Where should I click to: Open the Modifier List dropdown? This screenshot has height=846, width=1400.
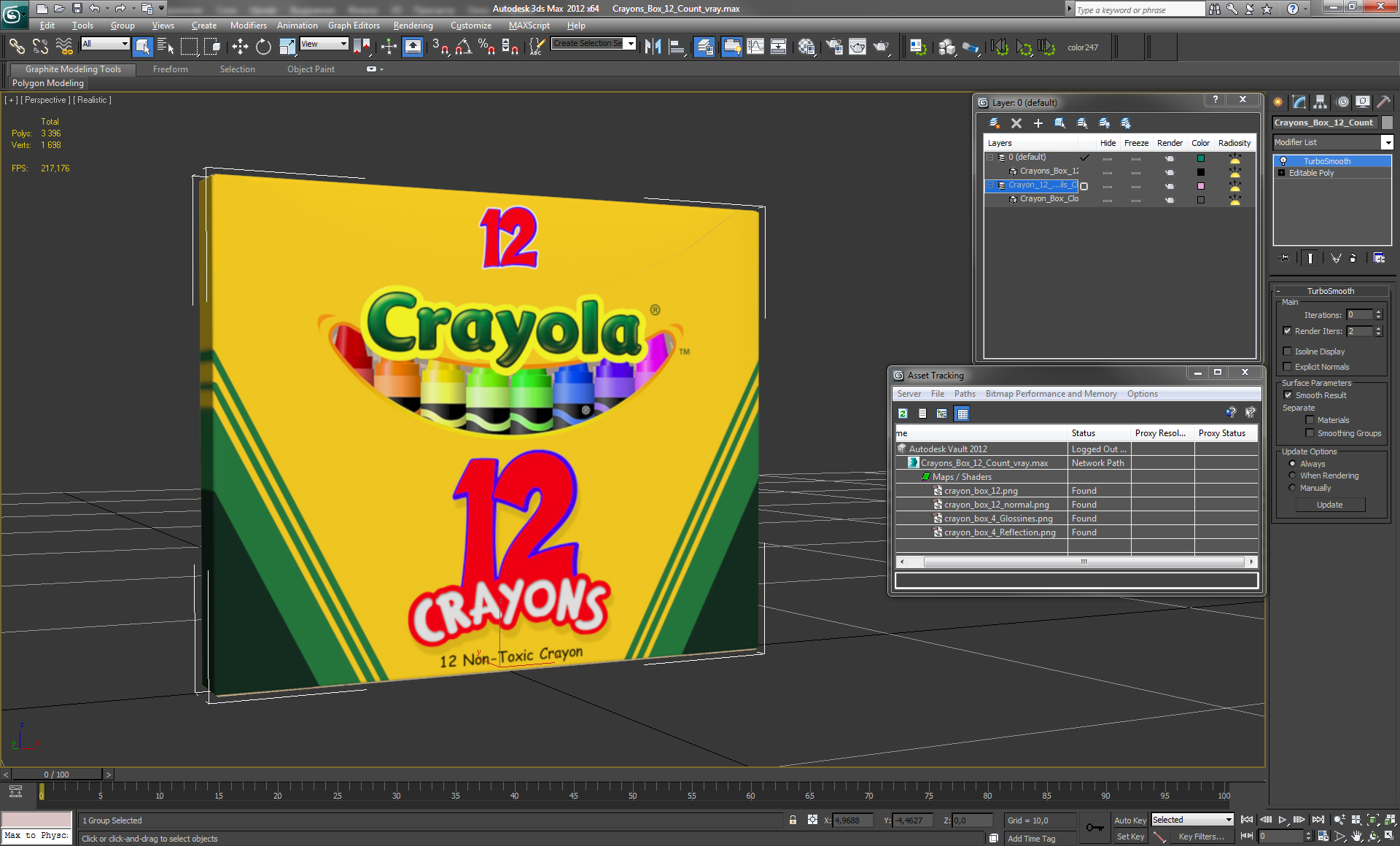click(1333, 142)
